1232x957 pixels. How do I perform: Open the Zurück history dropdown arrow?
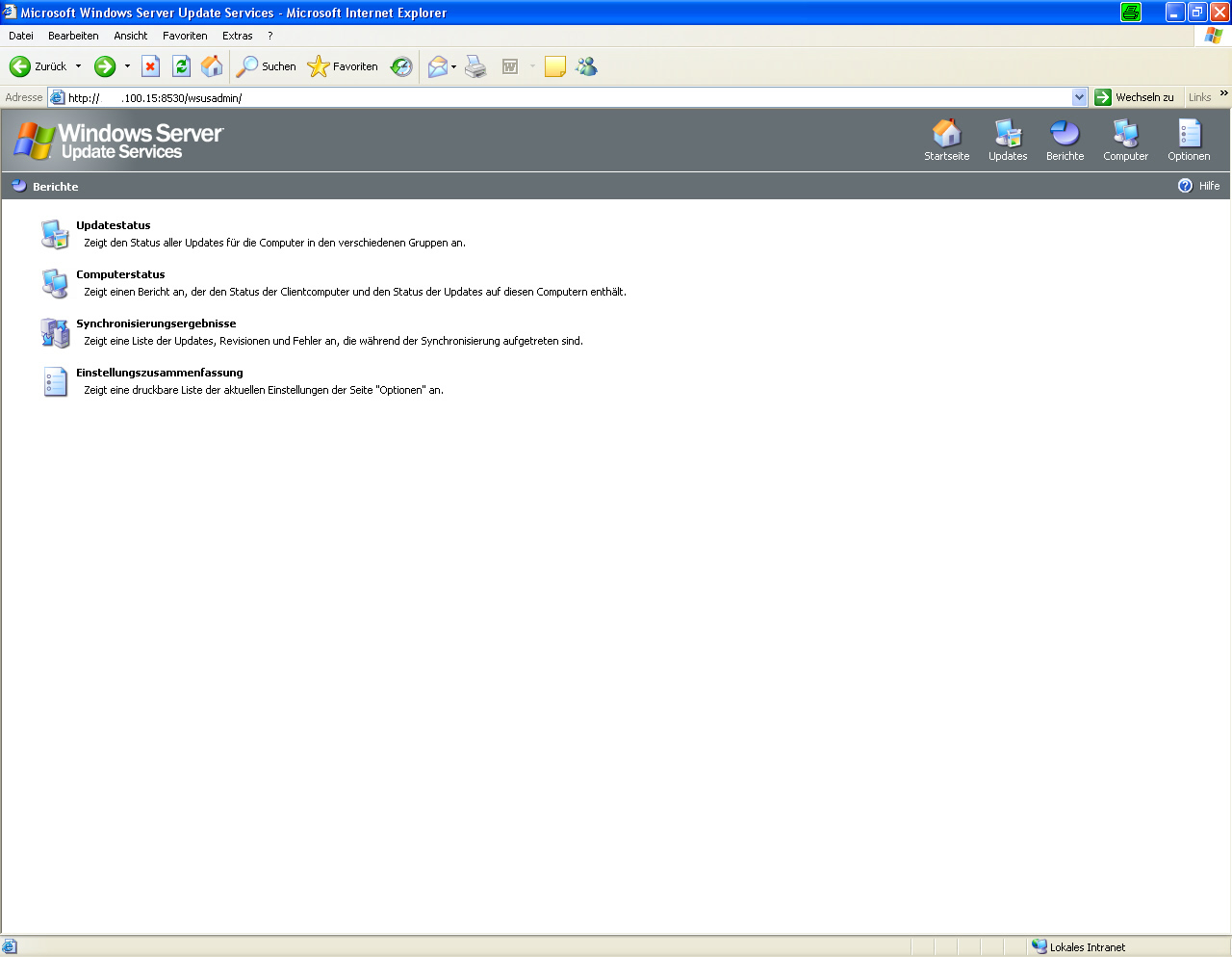[79, 66]
